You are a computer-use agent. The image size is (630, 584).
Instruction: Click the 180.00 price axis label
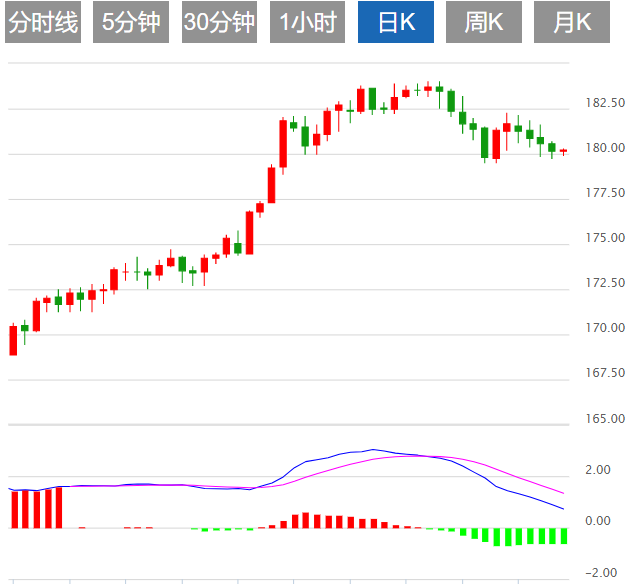pyautogui.click(x=605, y=148)
